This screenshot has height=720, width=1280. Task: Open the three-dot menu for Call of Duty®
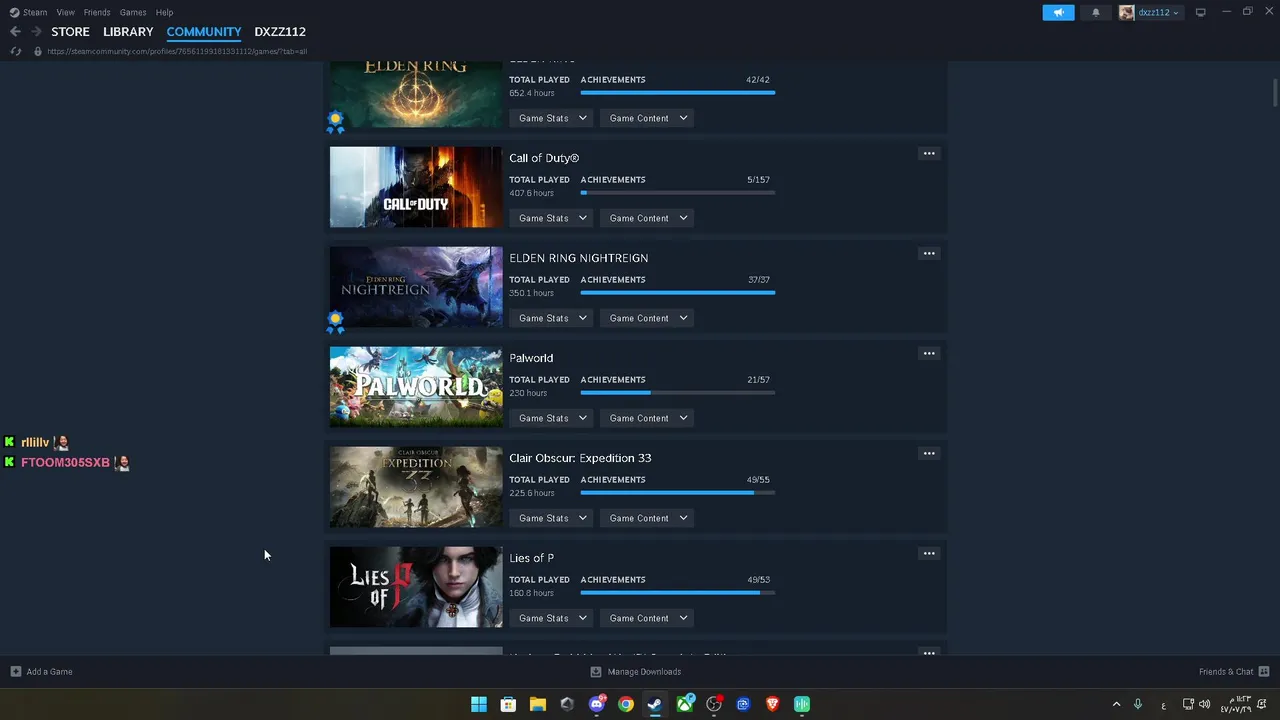929,154
